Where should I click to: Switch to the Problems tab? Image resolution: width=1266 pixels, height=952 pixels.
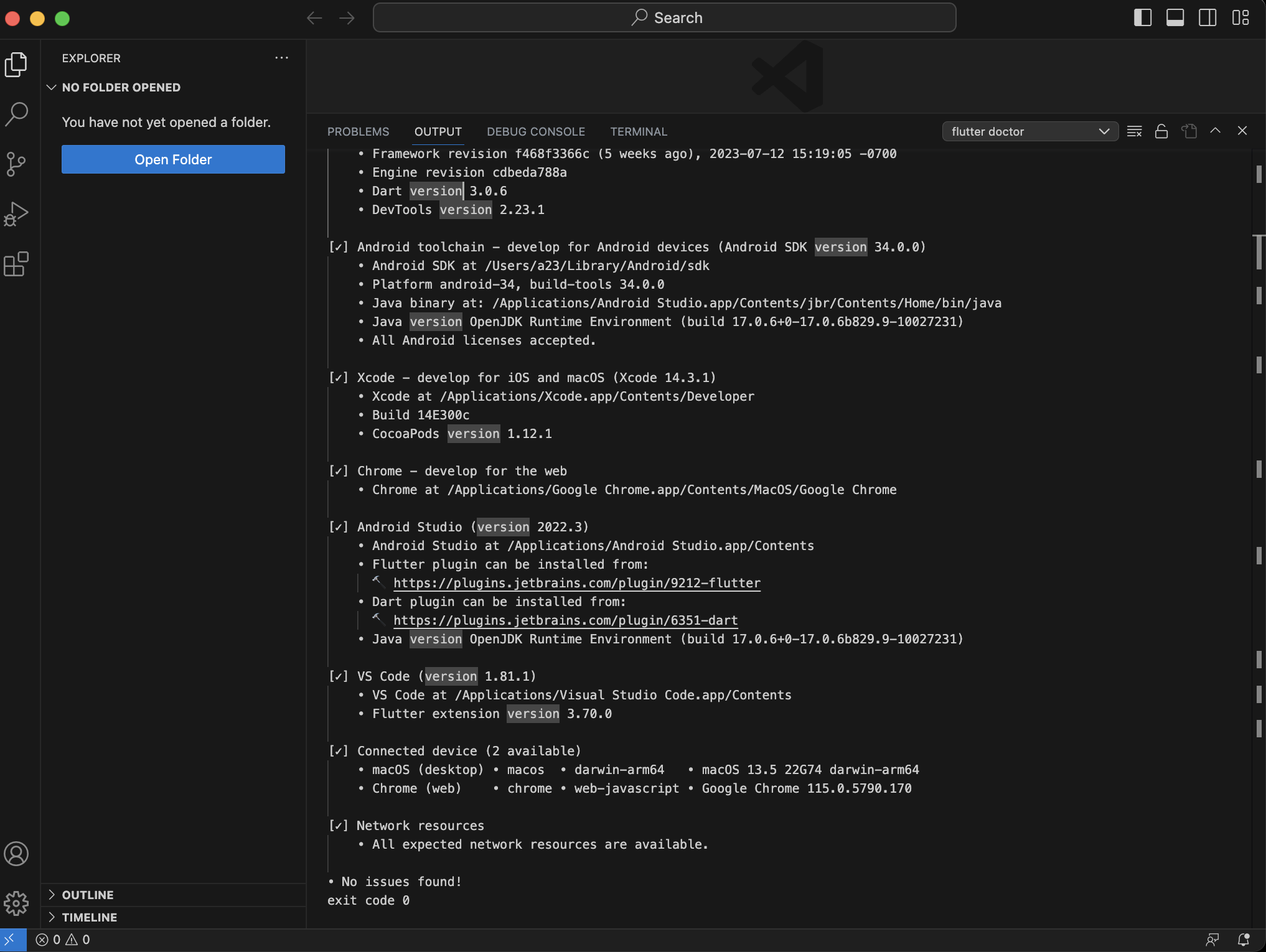pos(358,132)
